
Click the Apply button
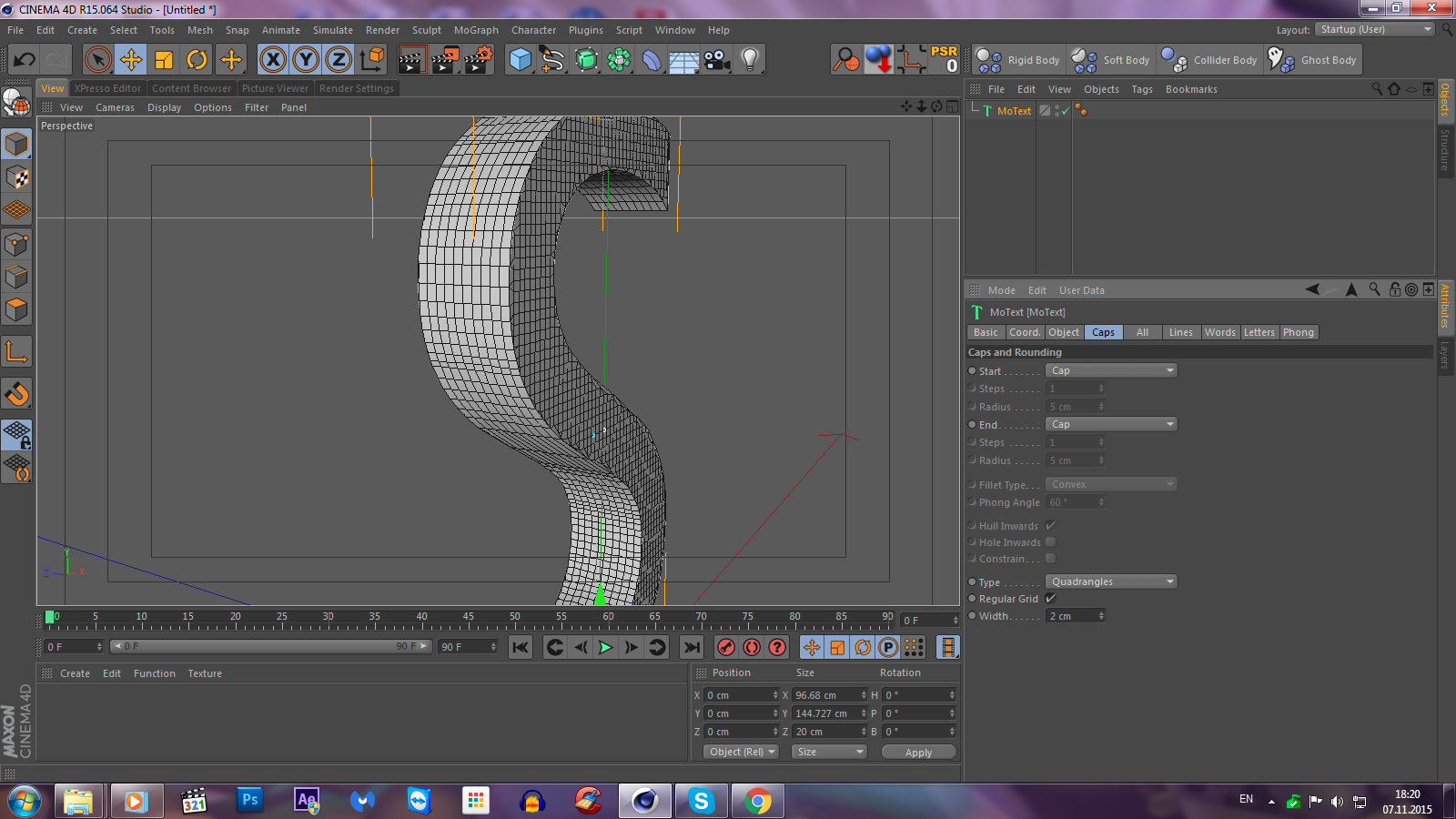tap(918, 753)
